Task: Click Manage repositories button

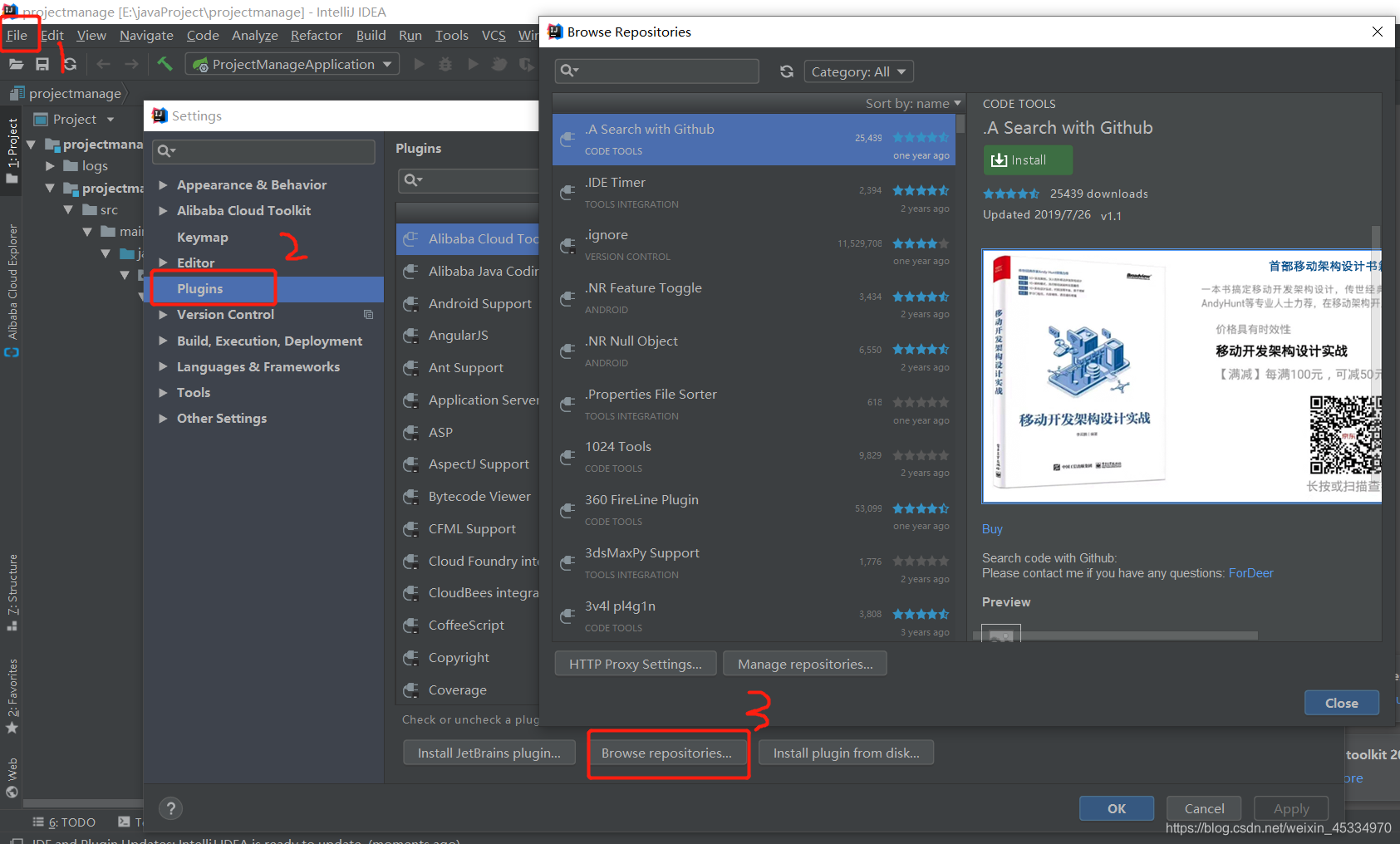Action: coord(805,664)
